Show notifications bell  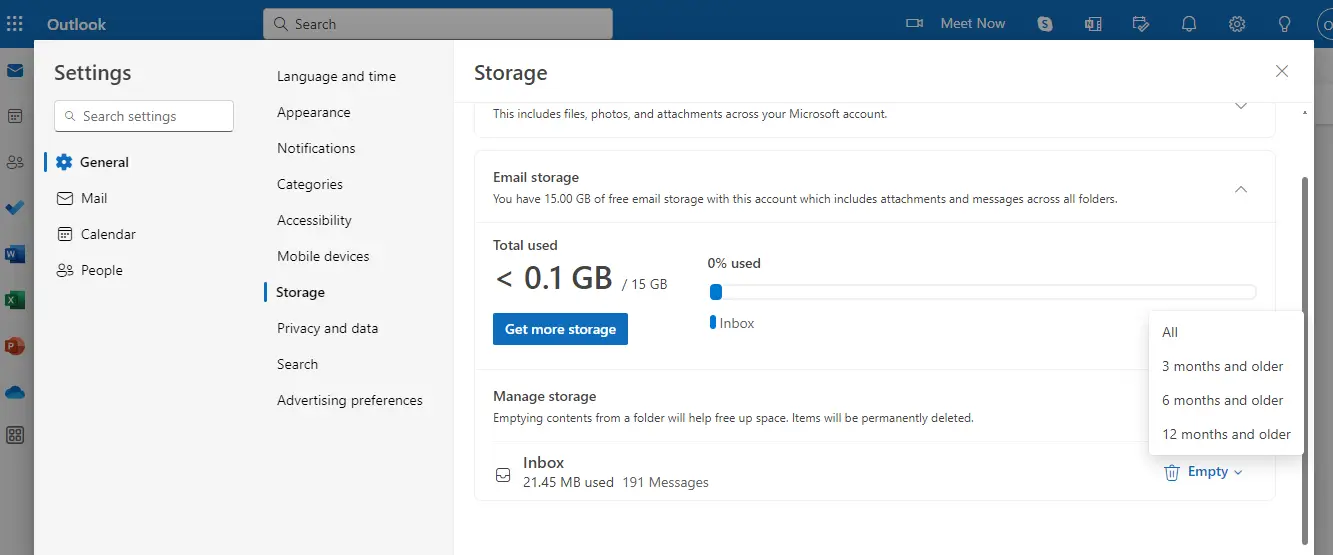[x=1189, y=24]
